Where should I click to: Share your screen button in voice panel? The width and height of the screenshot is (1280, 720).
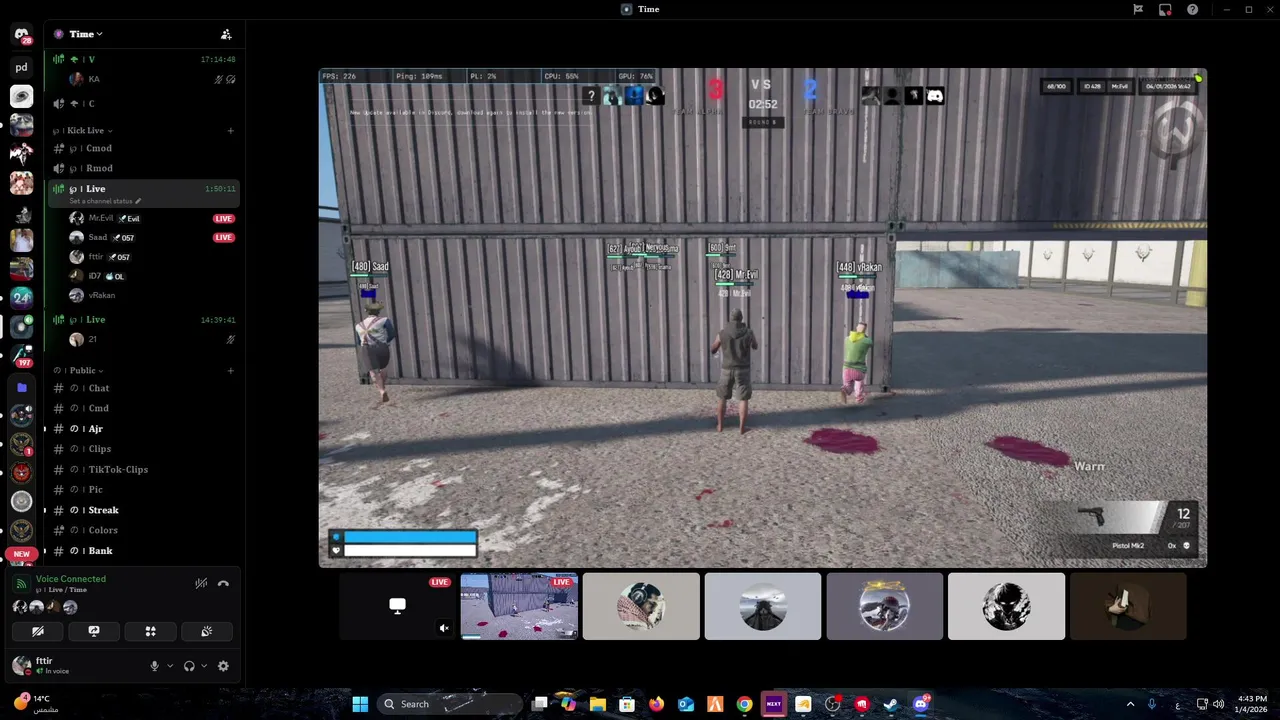[x=94, y=631]
